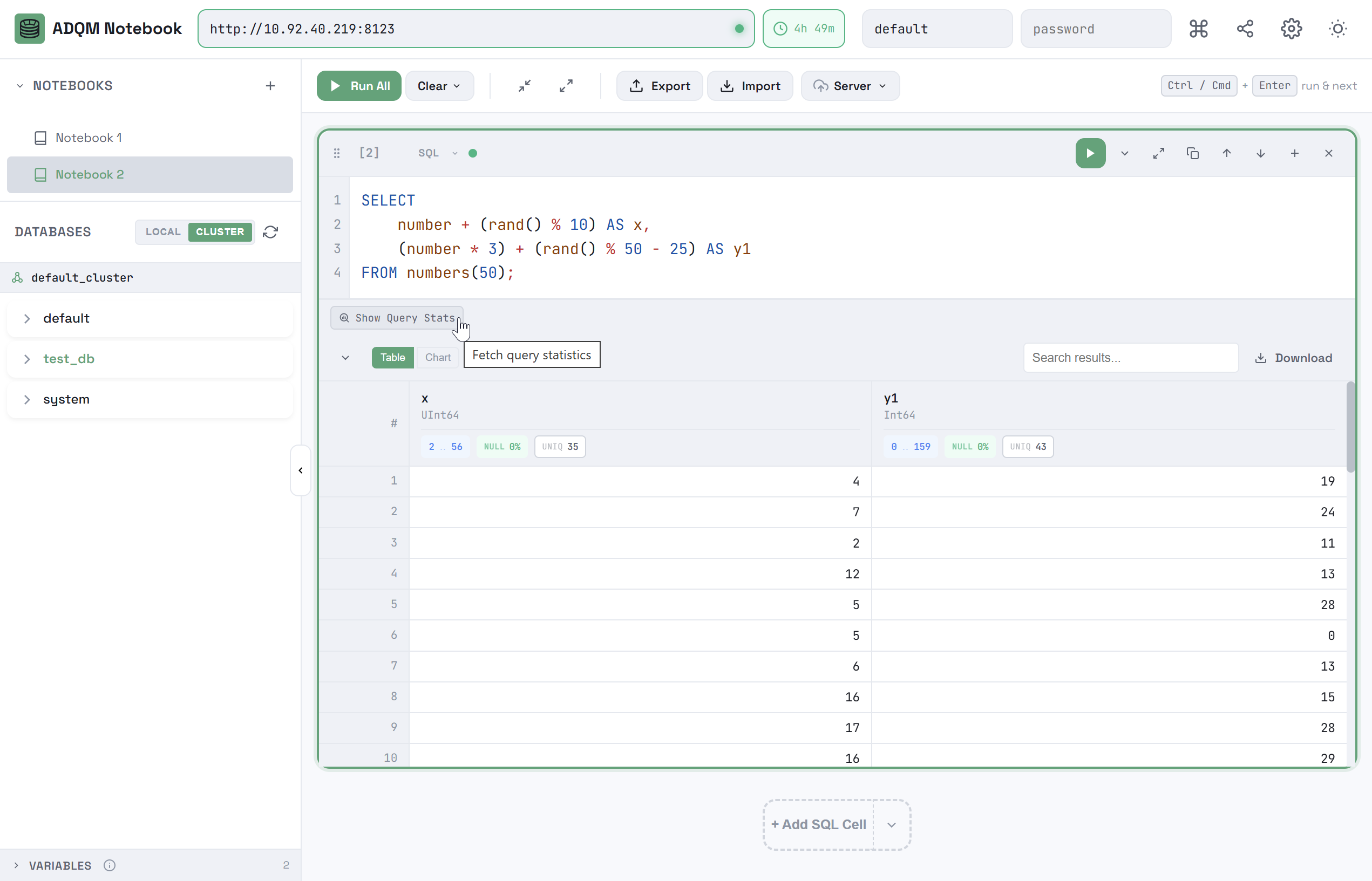The image size is (1372, 881).
Task: Open the Add SQL Cell dropdown arrow
Action: pos(891,824)
